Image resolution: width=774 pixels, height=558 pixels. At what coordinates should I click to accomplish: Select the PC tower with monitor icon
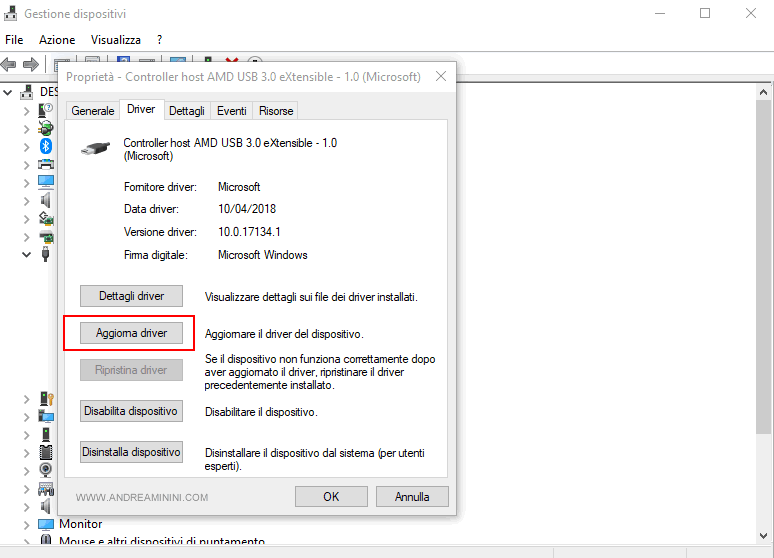tap(46, 417)
